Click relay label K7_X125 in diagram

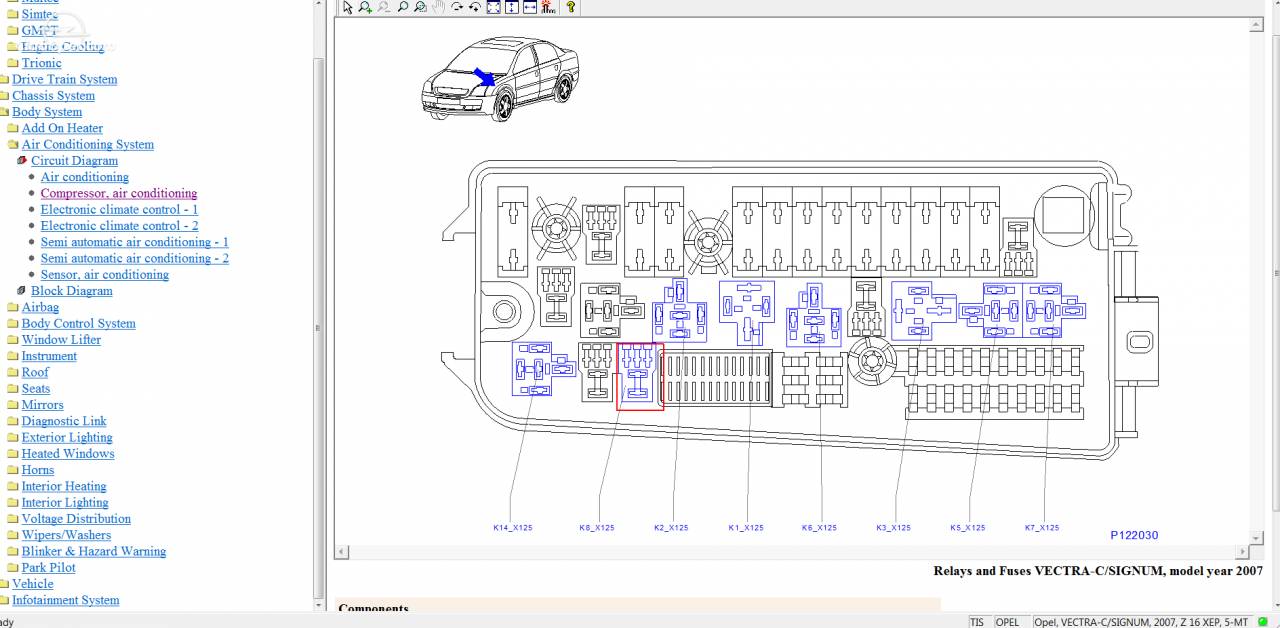1042,528
